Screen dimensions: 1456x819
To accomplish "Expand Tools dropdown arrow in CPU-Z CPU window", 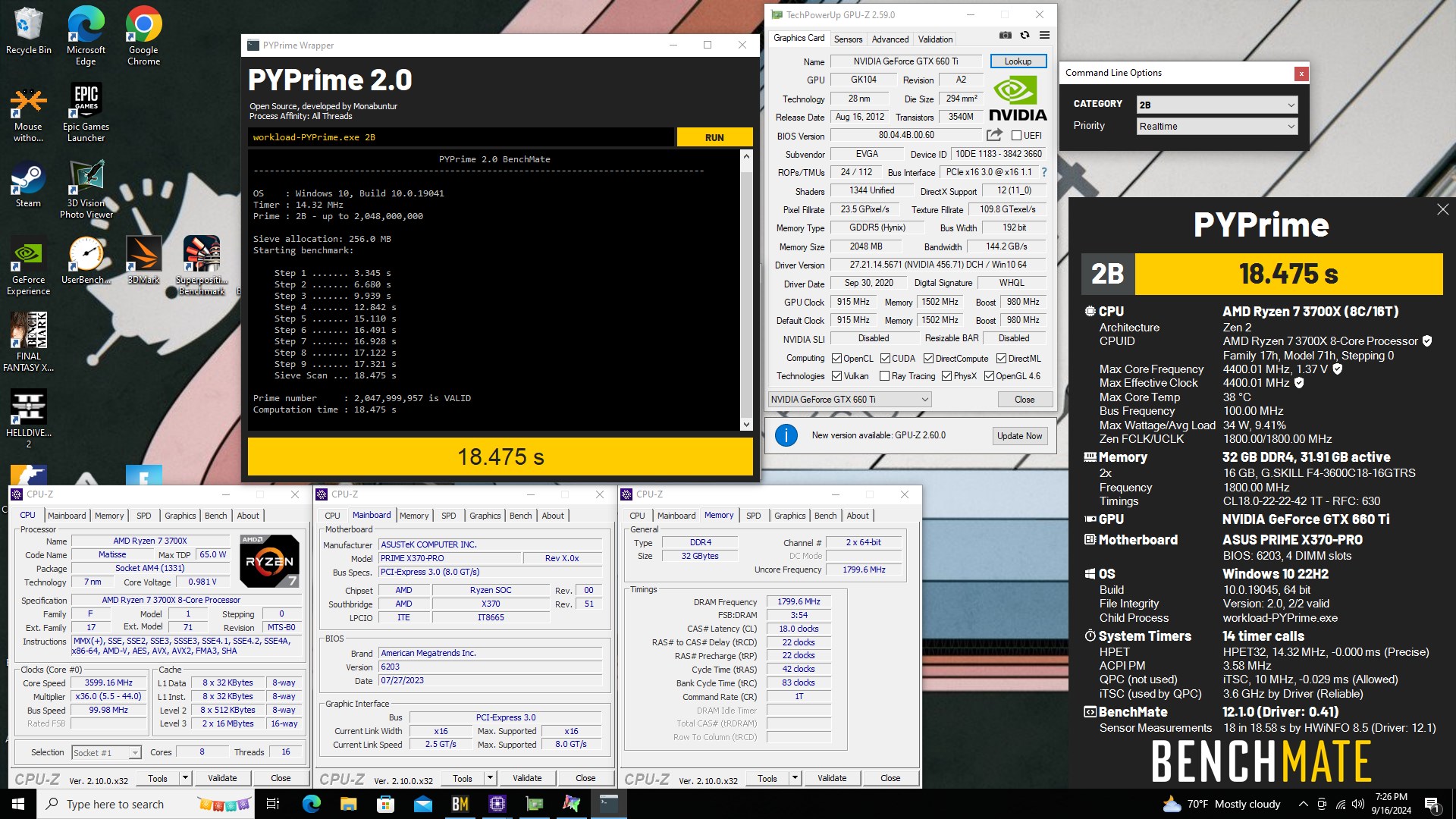I will click(184, 778).
